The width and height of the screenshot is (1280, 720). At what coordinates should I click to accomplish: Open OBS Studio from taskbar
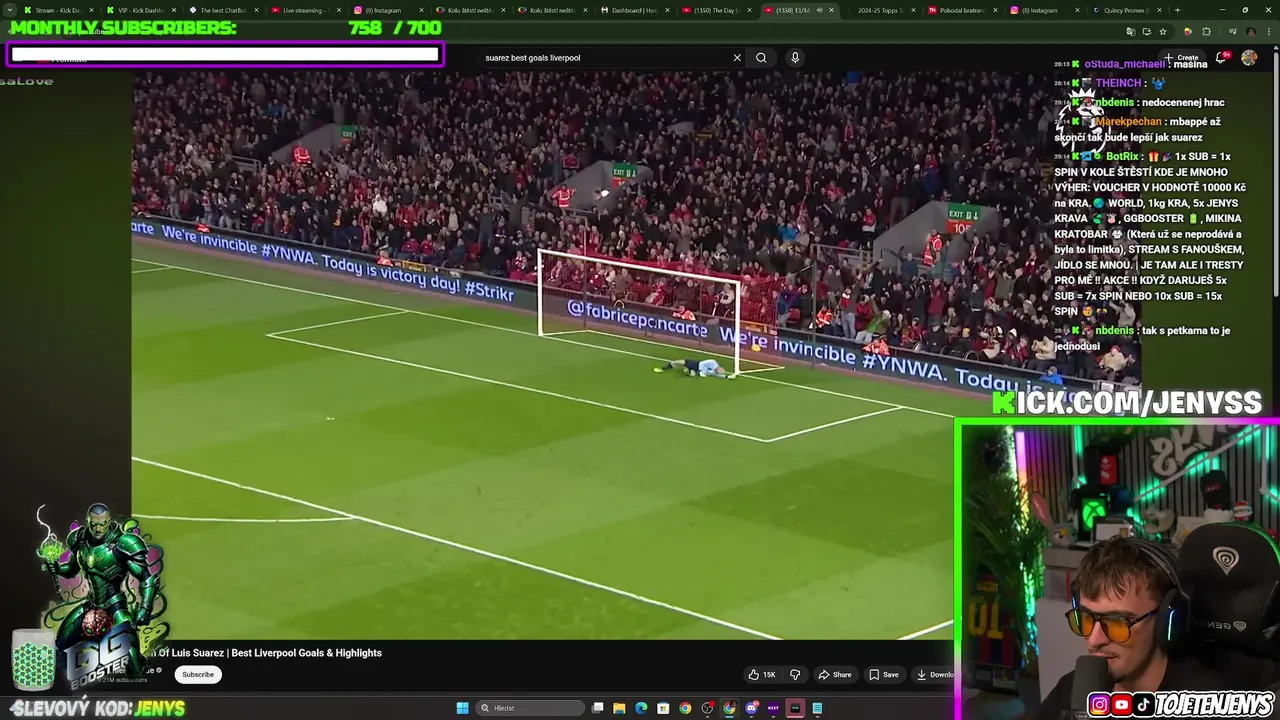click(x=707, y=708)
